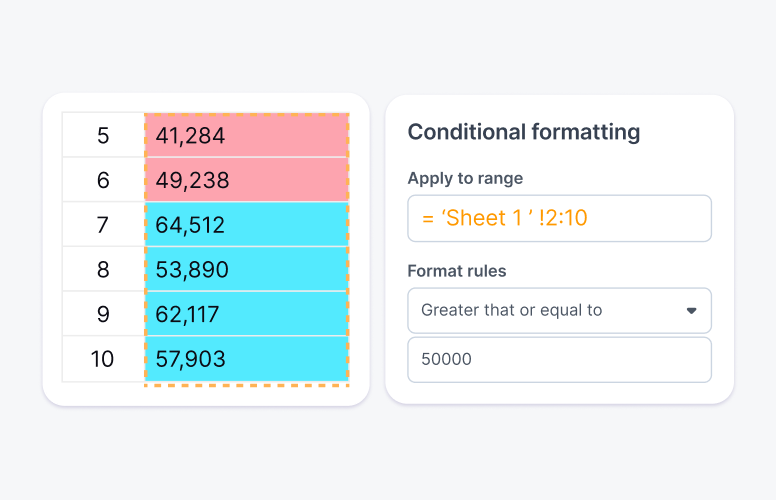The image size is (776, 500).
Task: Select the cell containing 57,903
Action: (246, 359)
